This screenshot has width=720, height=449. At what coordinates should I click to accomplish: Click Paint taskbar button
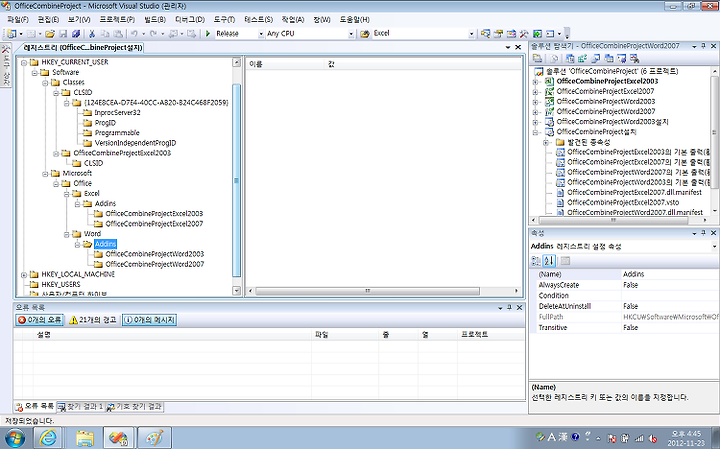point(154,438)
